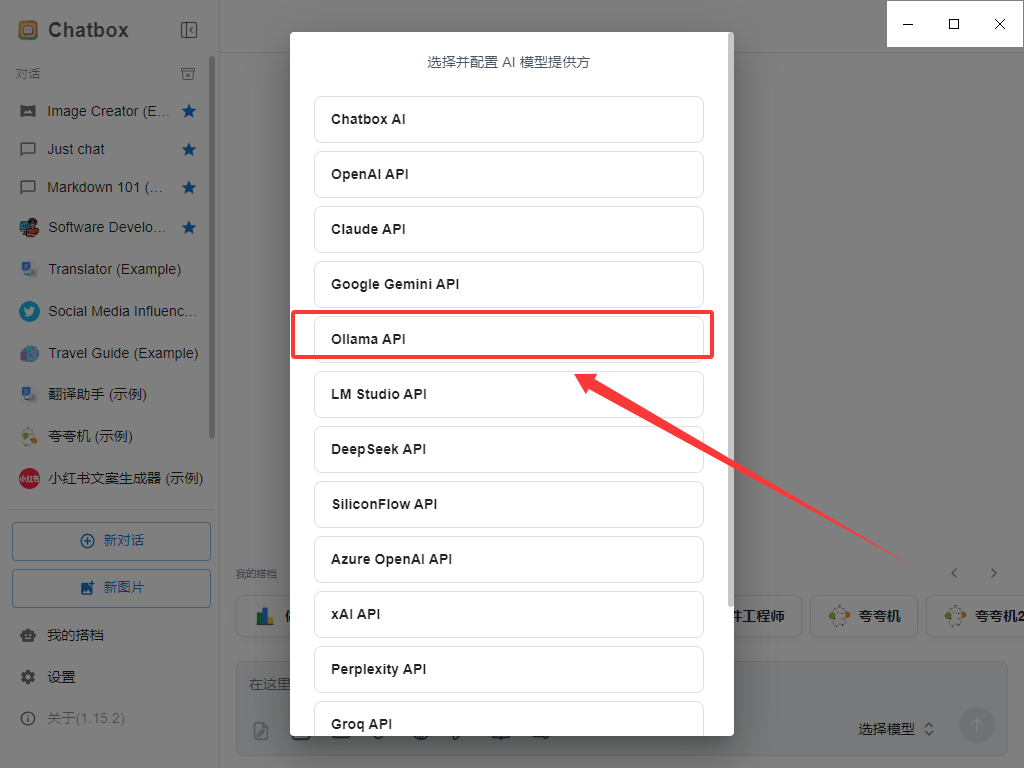Select OpenAI API as provider

[x=509, y=174]
